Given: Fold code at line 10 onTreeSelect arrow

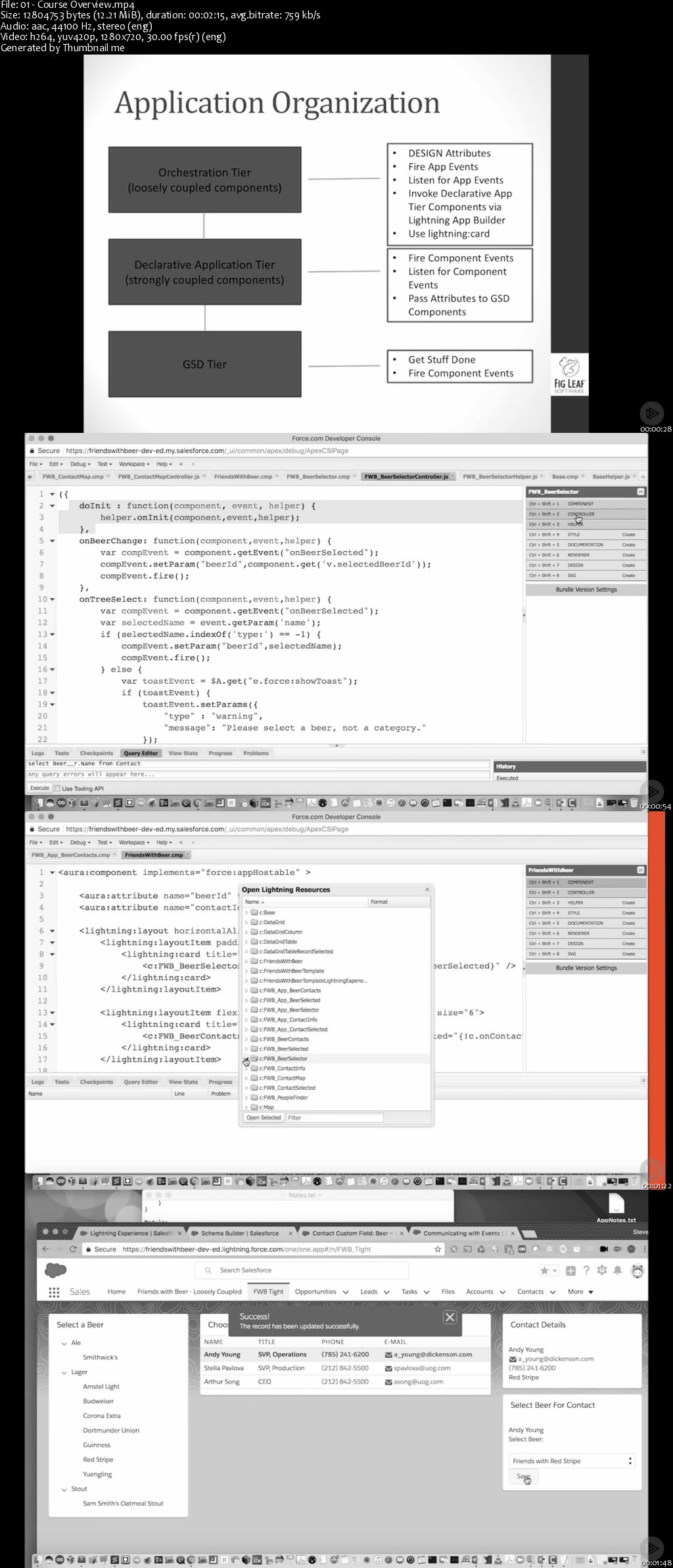Looking at the screenshot, I should [52, 599].
